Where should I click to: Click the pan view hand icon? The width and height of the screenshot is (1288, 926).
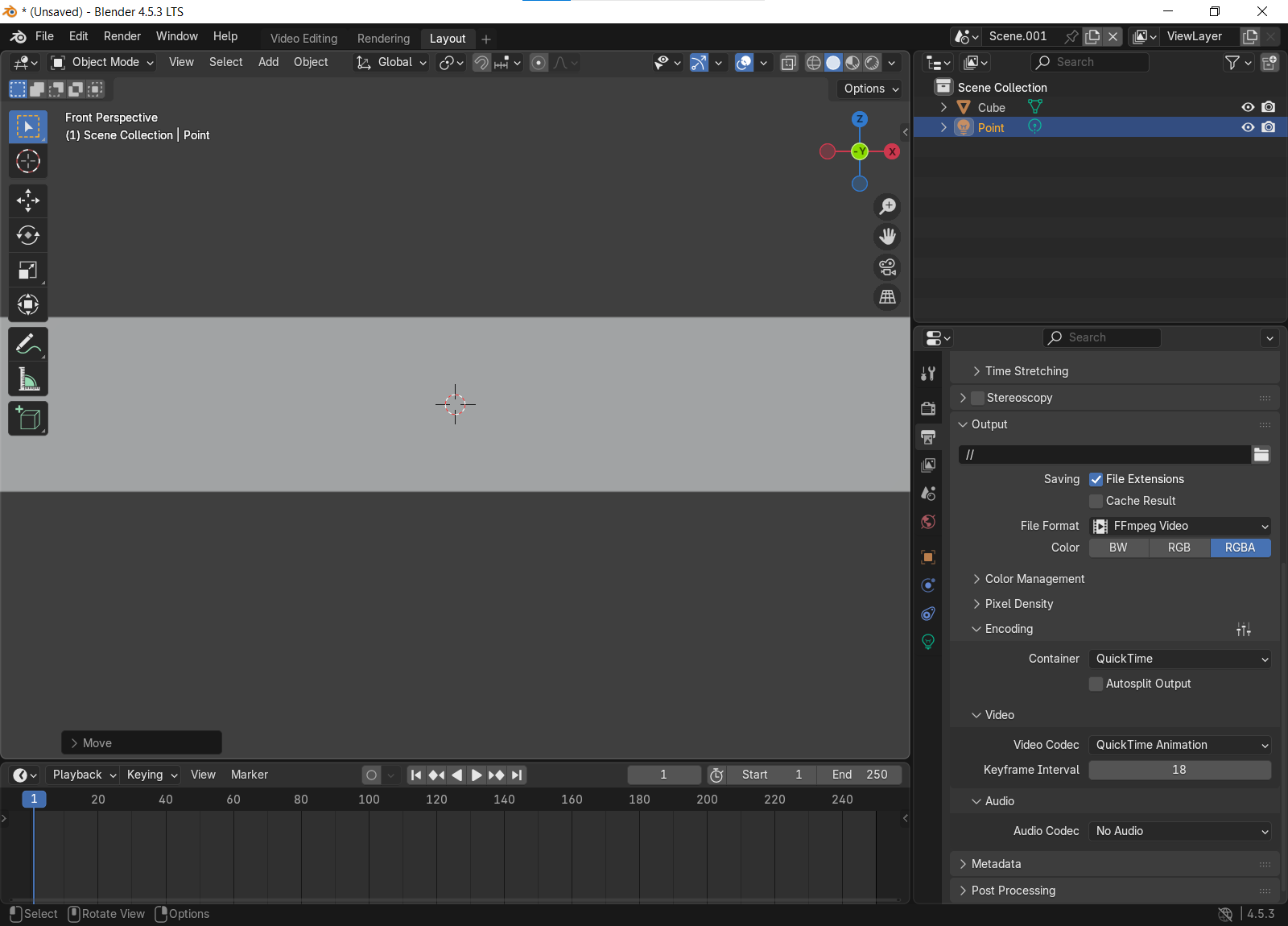tap(887, 237)
